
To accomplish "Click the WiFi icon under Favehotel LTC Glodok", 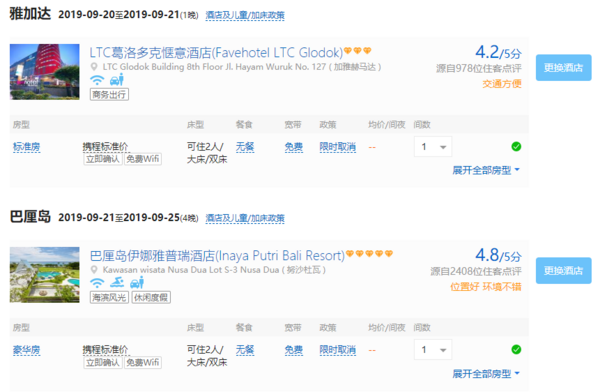I will point(97,80).
